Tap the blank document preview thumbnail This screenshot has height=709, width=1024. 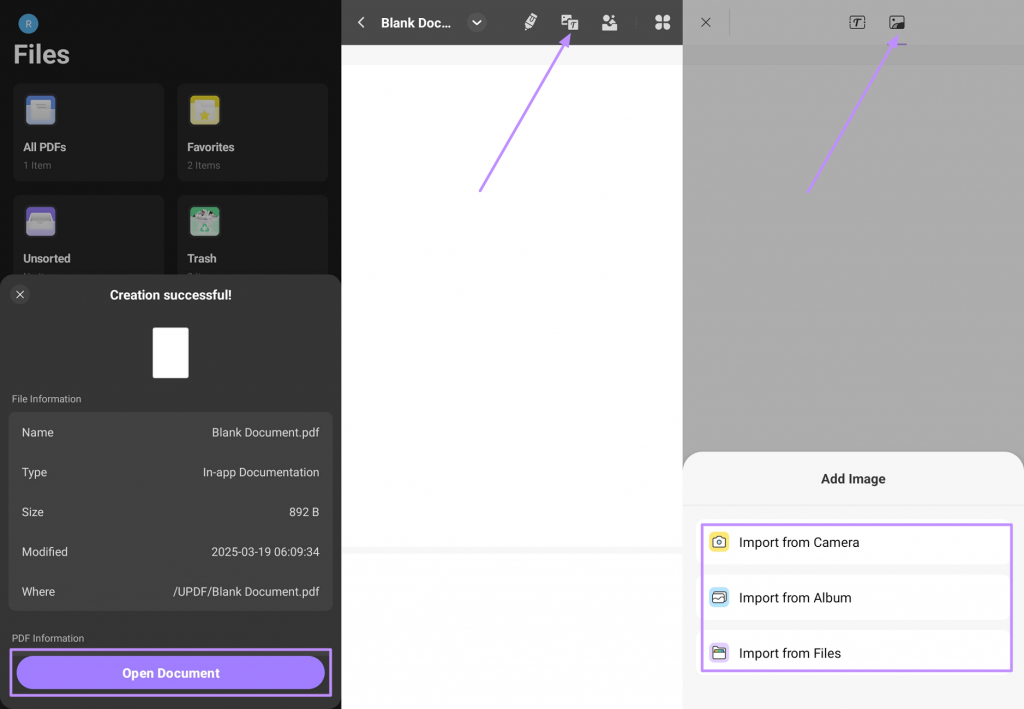point(170,352)
